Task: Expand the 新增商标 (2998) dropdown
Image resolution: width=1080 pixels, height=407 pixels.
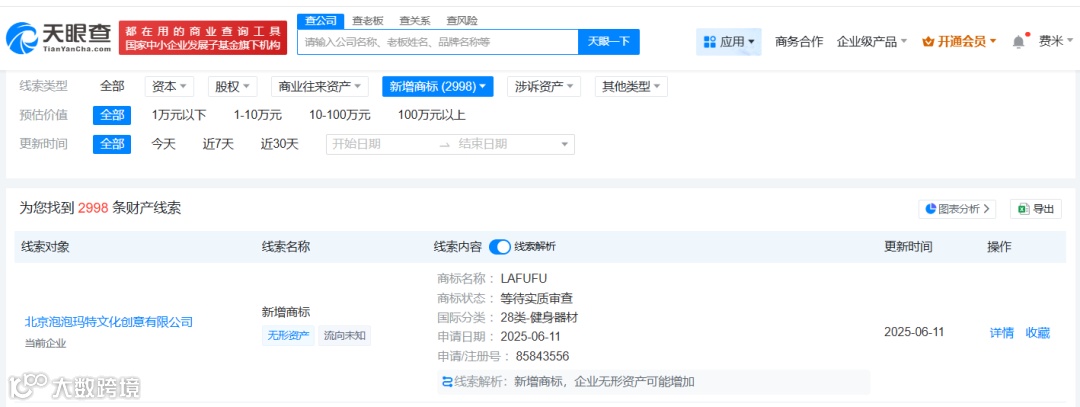Action: [x=439, y=86]
